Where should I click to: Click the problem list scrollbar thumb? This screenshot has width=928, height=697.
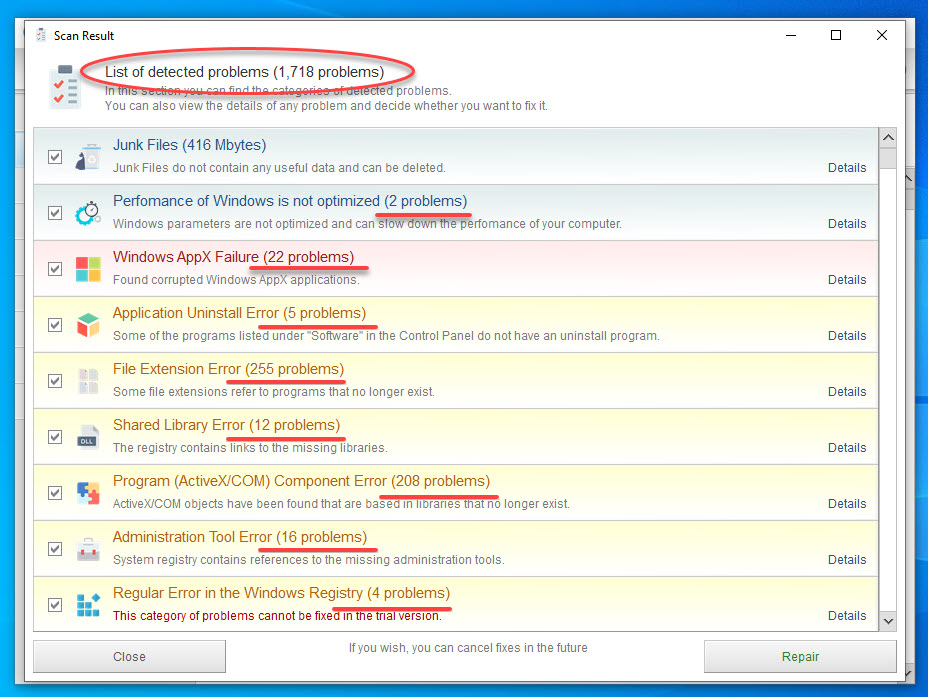pos(888,158)
